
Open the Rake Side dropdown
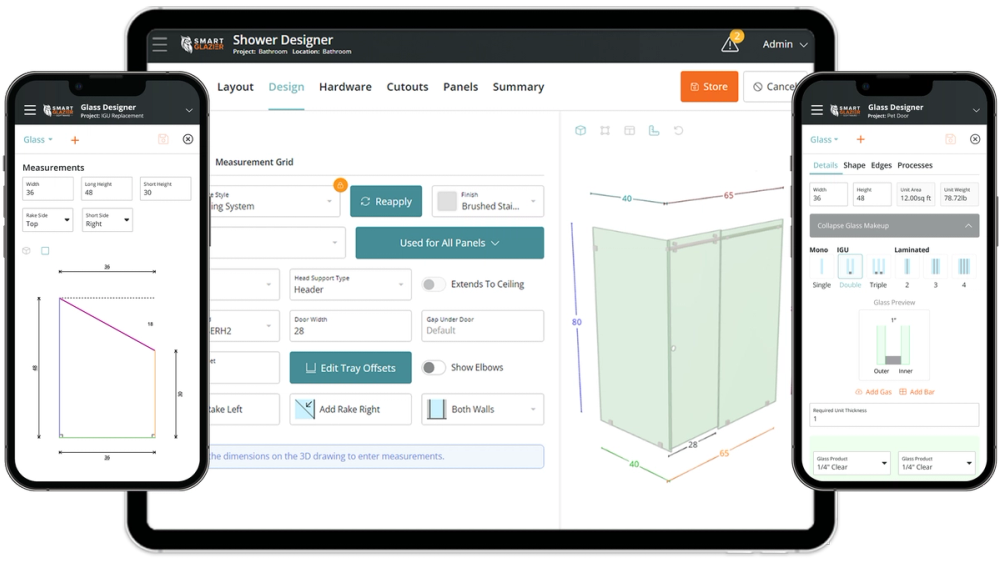click(48, 220)
